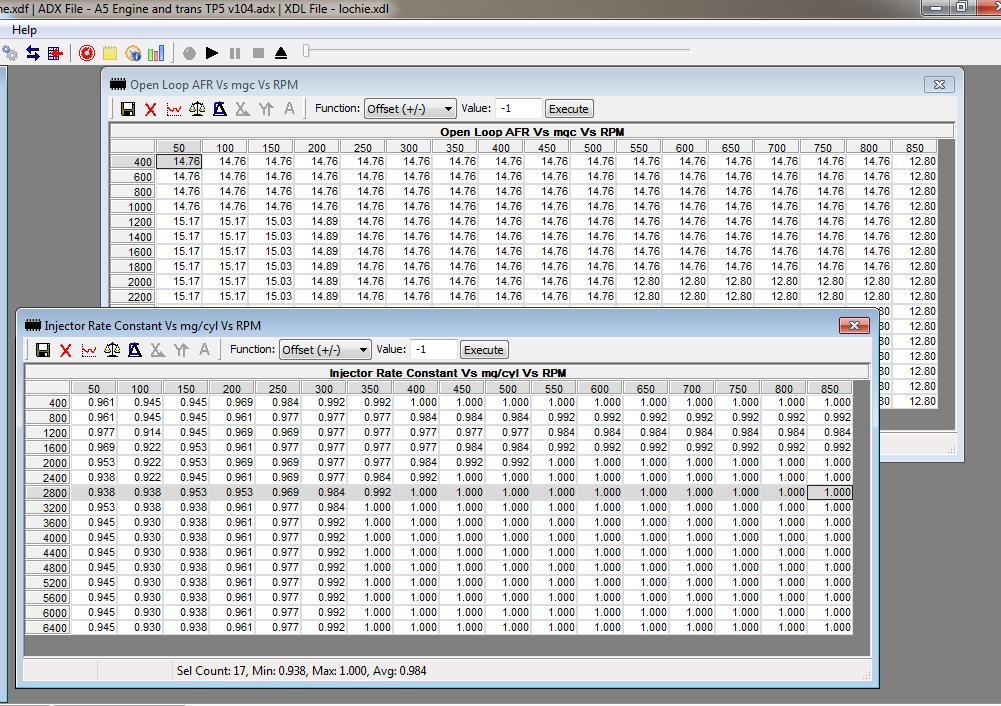This screenshot has height=706, width=1001.
Task: Show graph view in Open Loop AFR window
Action: click(174, 109)
